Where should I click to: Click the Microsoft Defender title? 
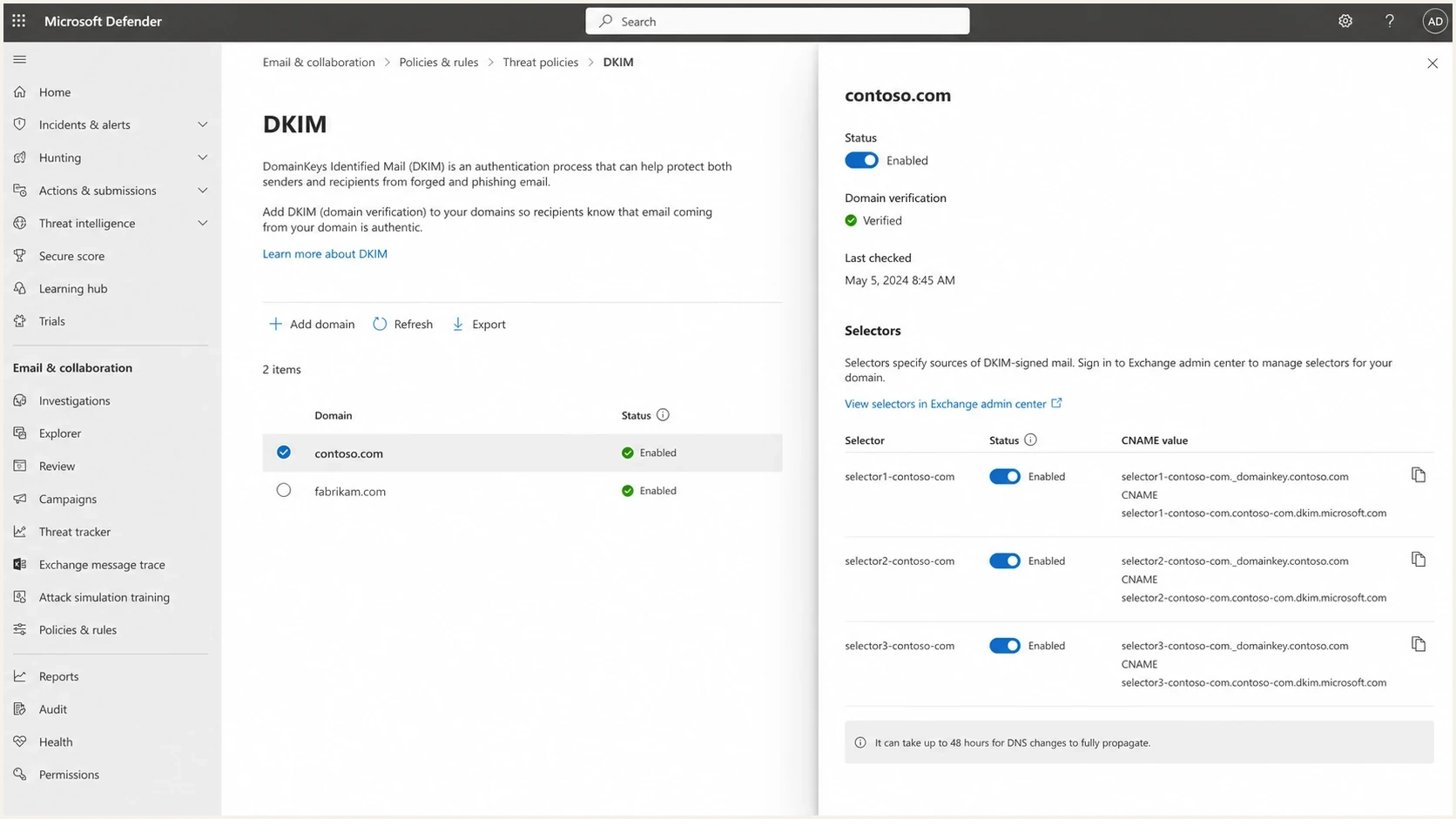pyautogui.click(x=103, y=21)
